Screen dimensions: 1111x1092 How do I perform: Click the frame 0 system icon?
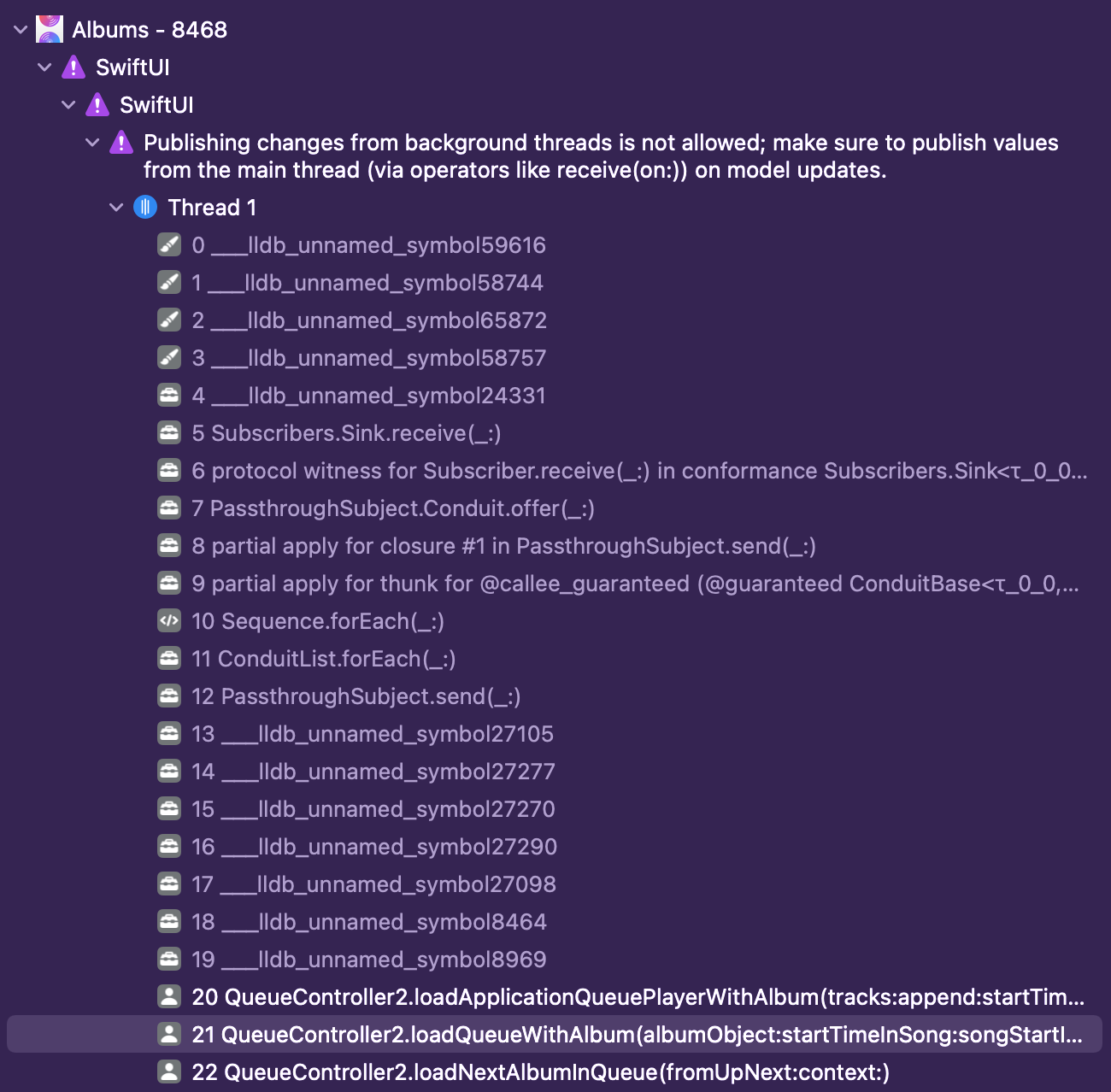(x=169, y=245)
